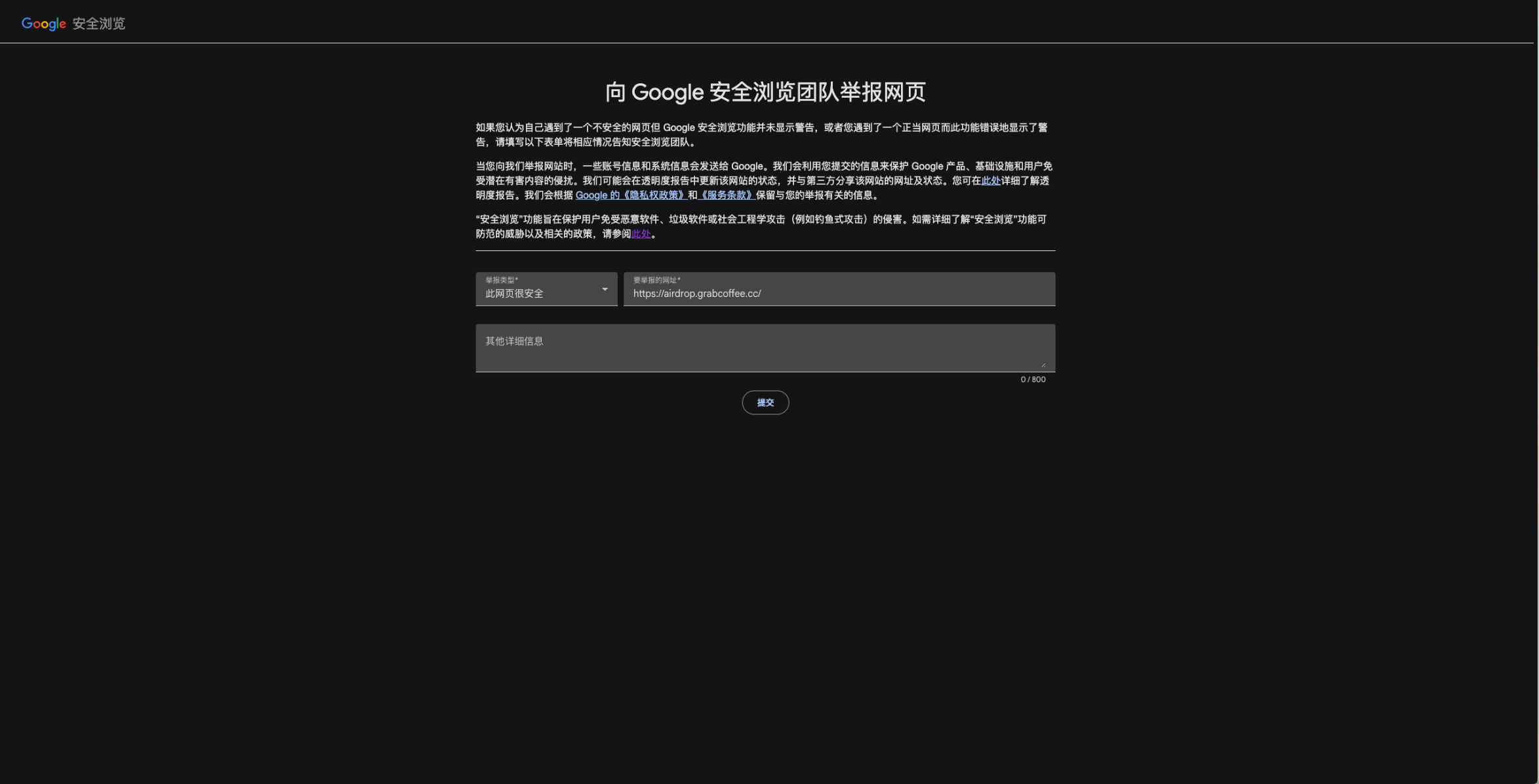Click the 0 / 800 character counter
The height and width of the screenshot is (784, 1539).
coord(1033,380)
